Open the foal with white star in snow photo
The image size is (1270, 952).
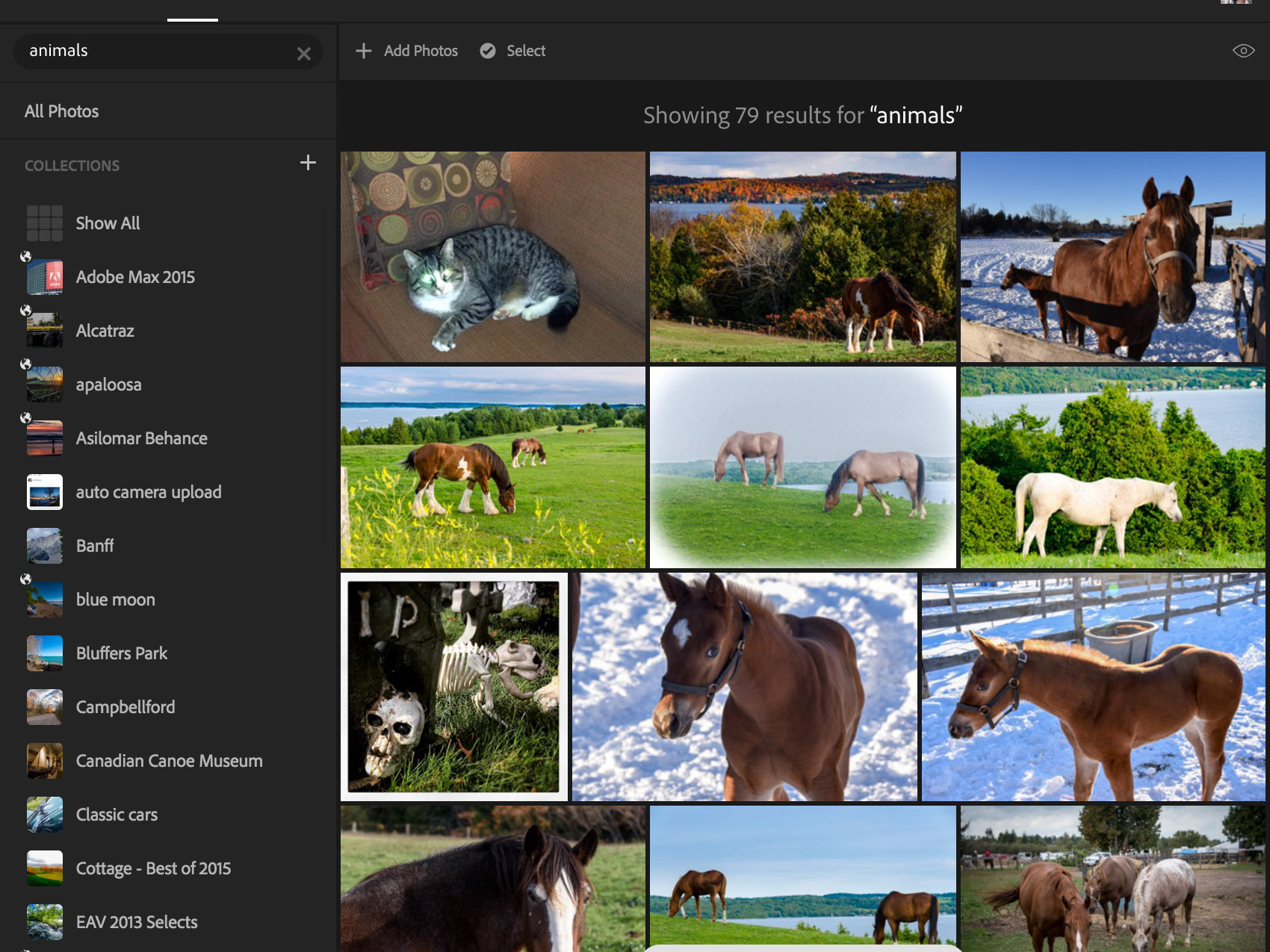pyautogui.click(x=745, y=687)
